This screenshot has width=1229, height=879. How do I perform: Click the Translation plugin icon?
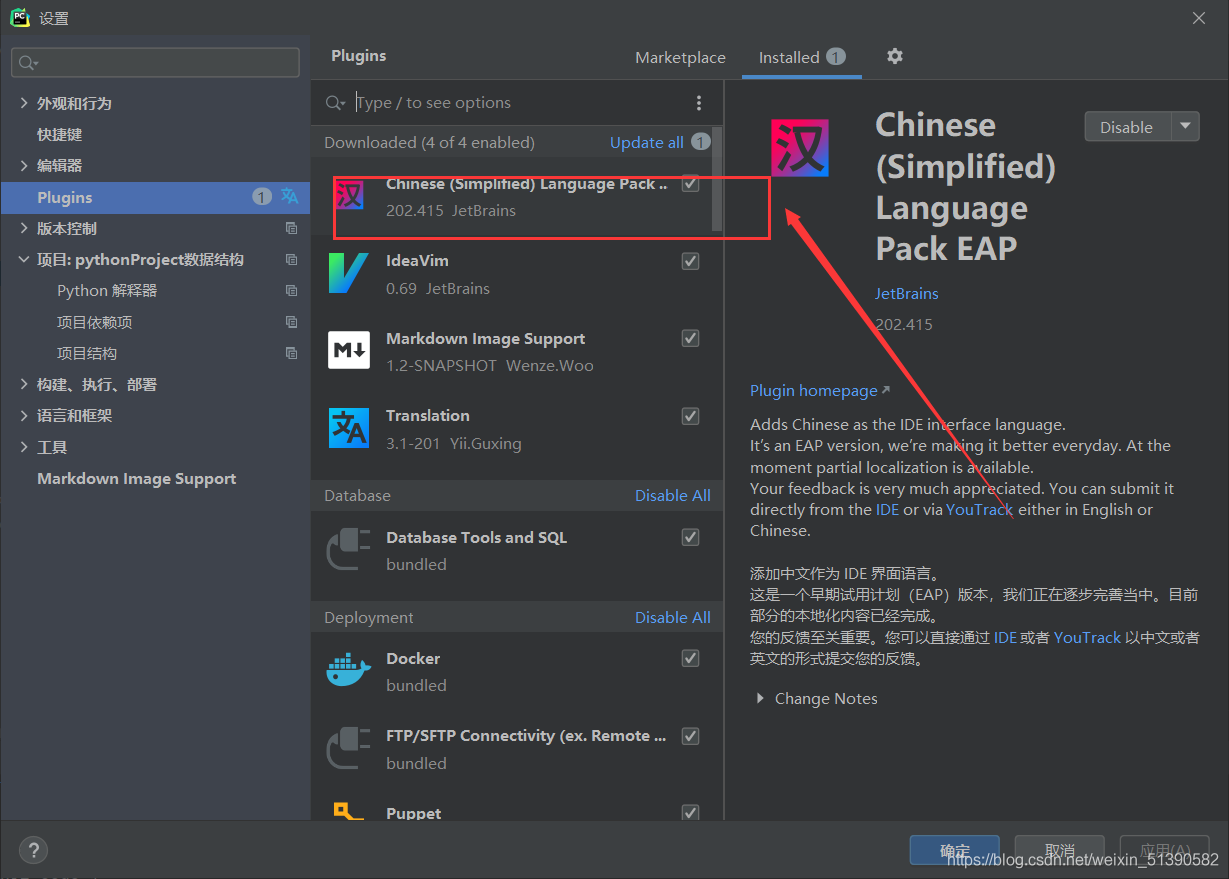(349, 428)
